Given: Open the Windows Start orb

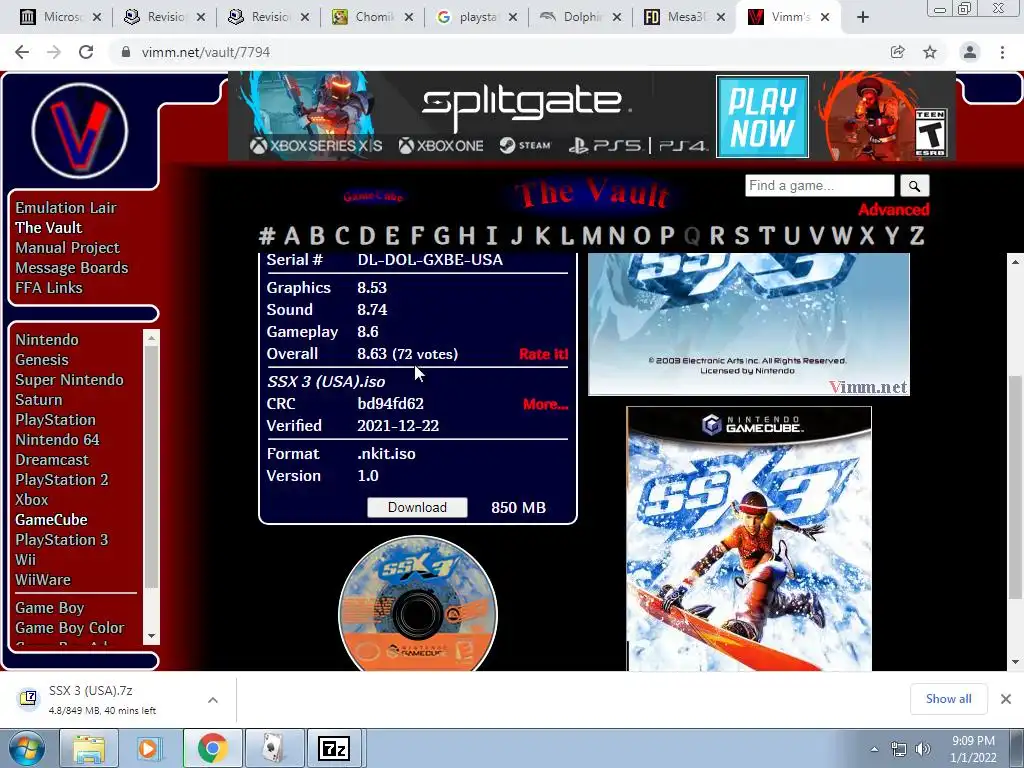Looking at the screenshot, I should (25, 748).
